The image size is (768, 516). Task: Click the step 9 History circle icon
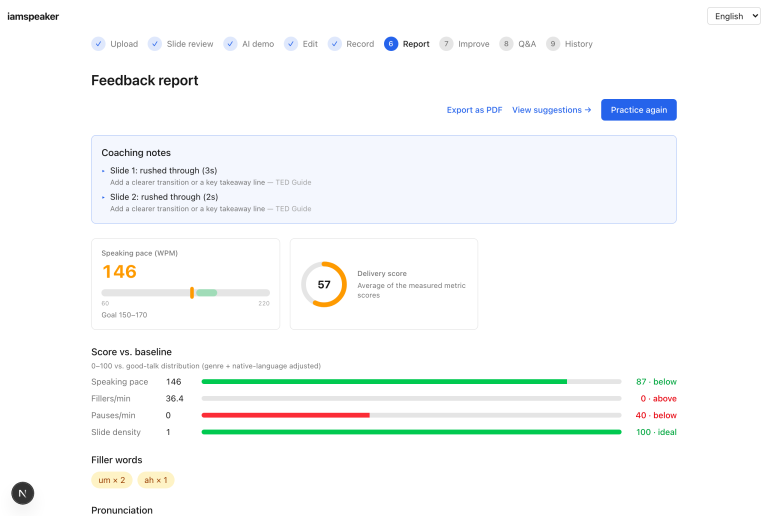pyautogui.click(x=553, y=44)
